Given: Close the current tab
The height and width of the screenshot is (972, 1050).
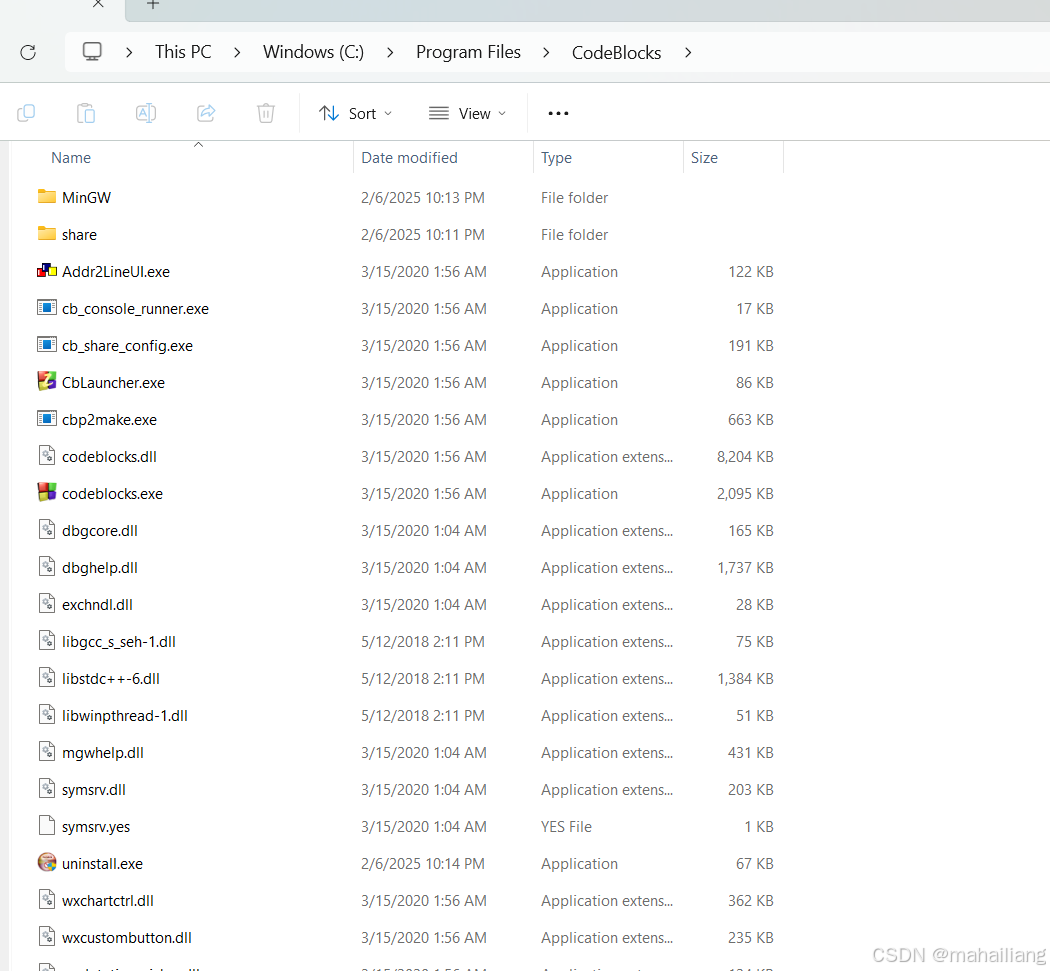Looking at the screenshot, I should (98, 4).
